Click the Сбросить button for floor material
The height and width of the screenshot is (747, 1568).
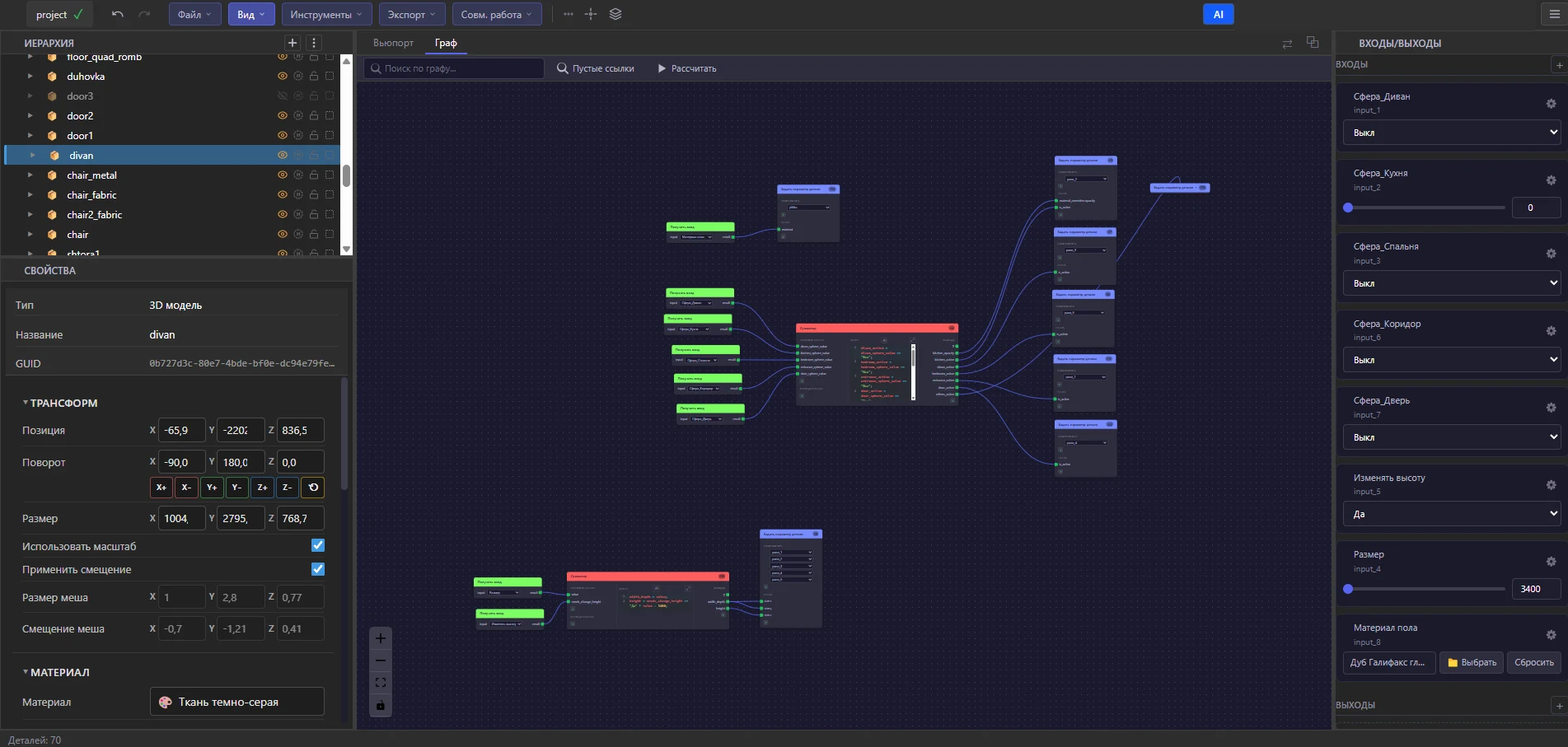click(1533, 662)
